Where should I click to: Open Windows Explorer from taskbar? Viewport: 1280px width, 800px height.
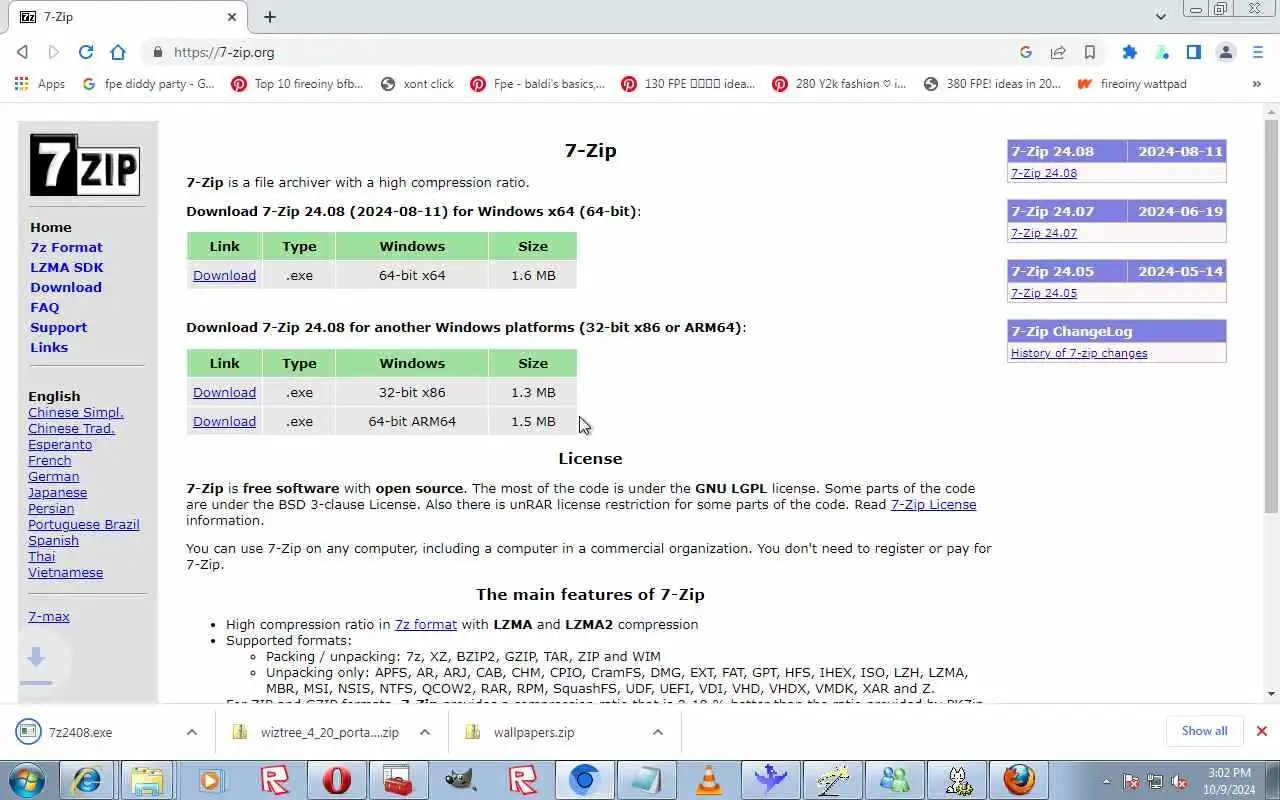point(148,779)
